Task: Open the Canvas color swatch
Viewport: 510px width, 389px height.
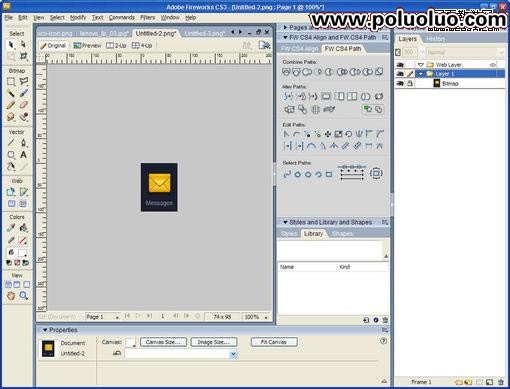Action: coord(130,343)
